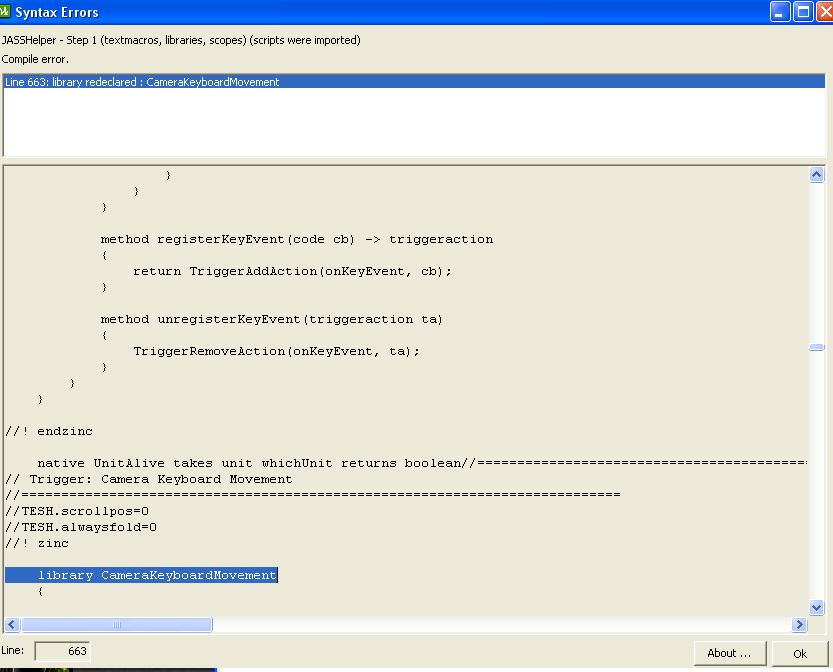Click the horizontal scrollbar thumb
Screen dimensions: 833x672
point(117,625)
